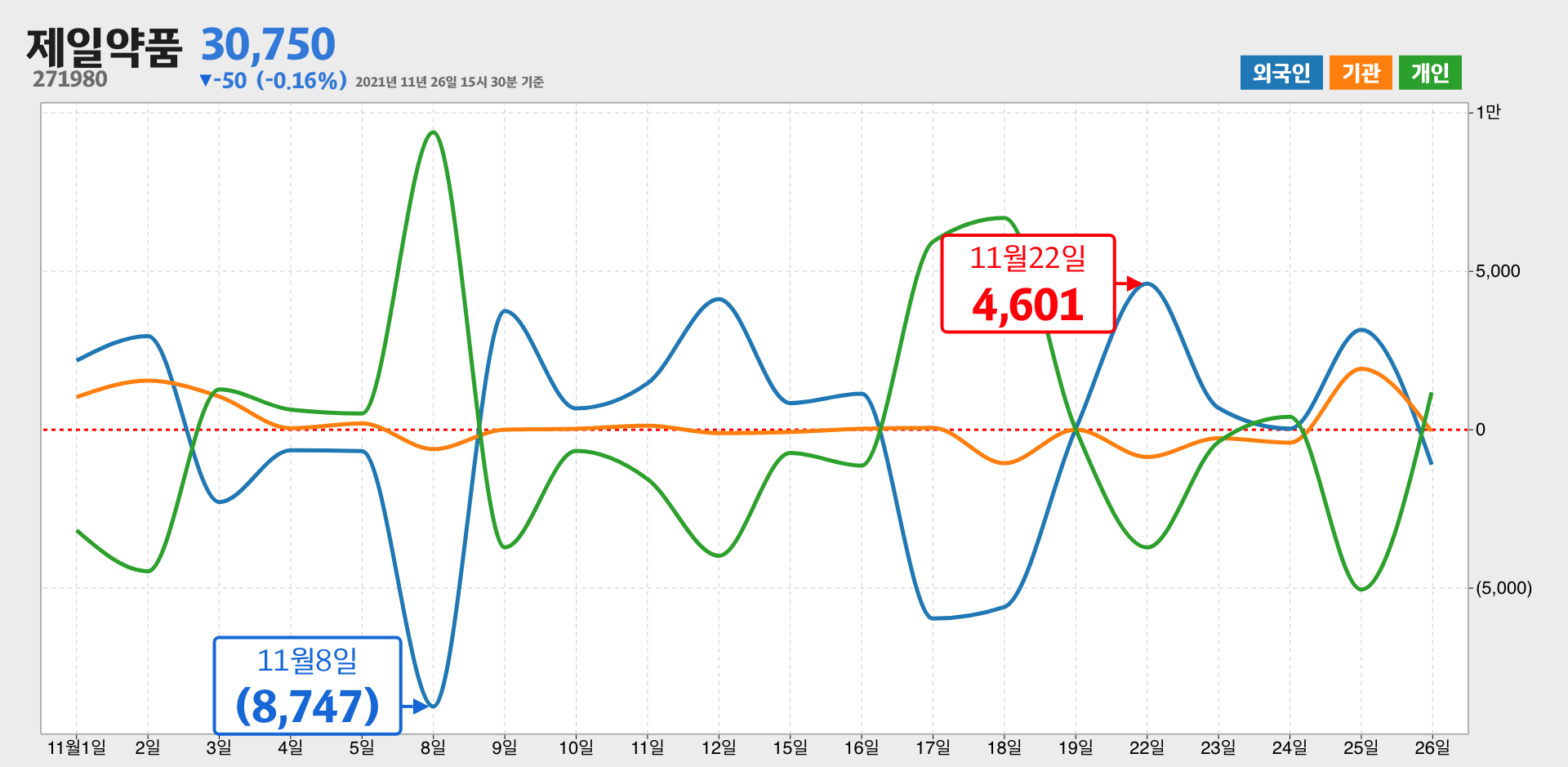Viewport: 1568px width, 767px height.
Task: Click the x-axis label 4일
Action: tap(290, 747)
